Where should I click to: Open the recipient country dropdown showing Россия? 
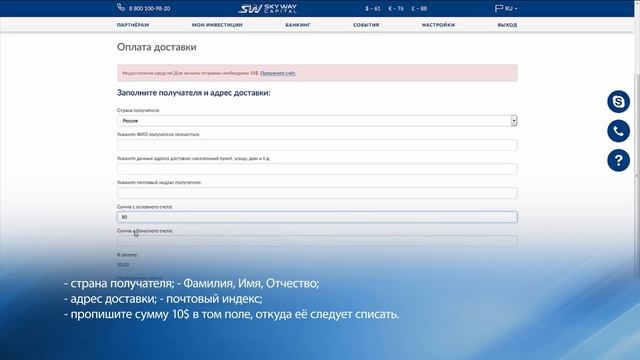317,121
